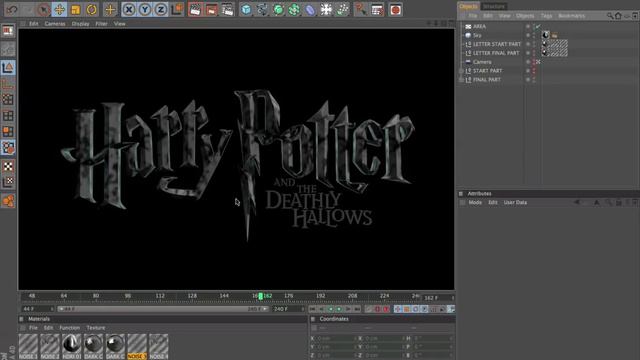
Task: Open the green array modeling icon
Action: [294, 9]
